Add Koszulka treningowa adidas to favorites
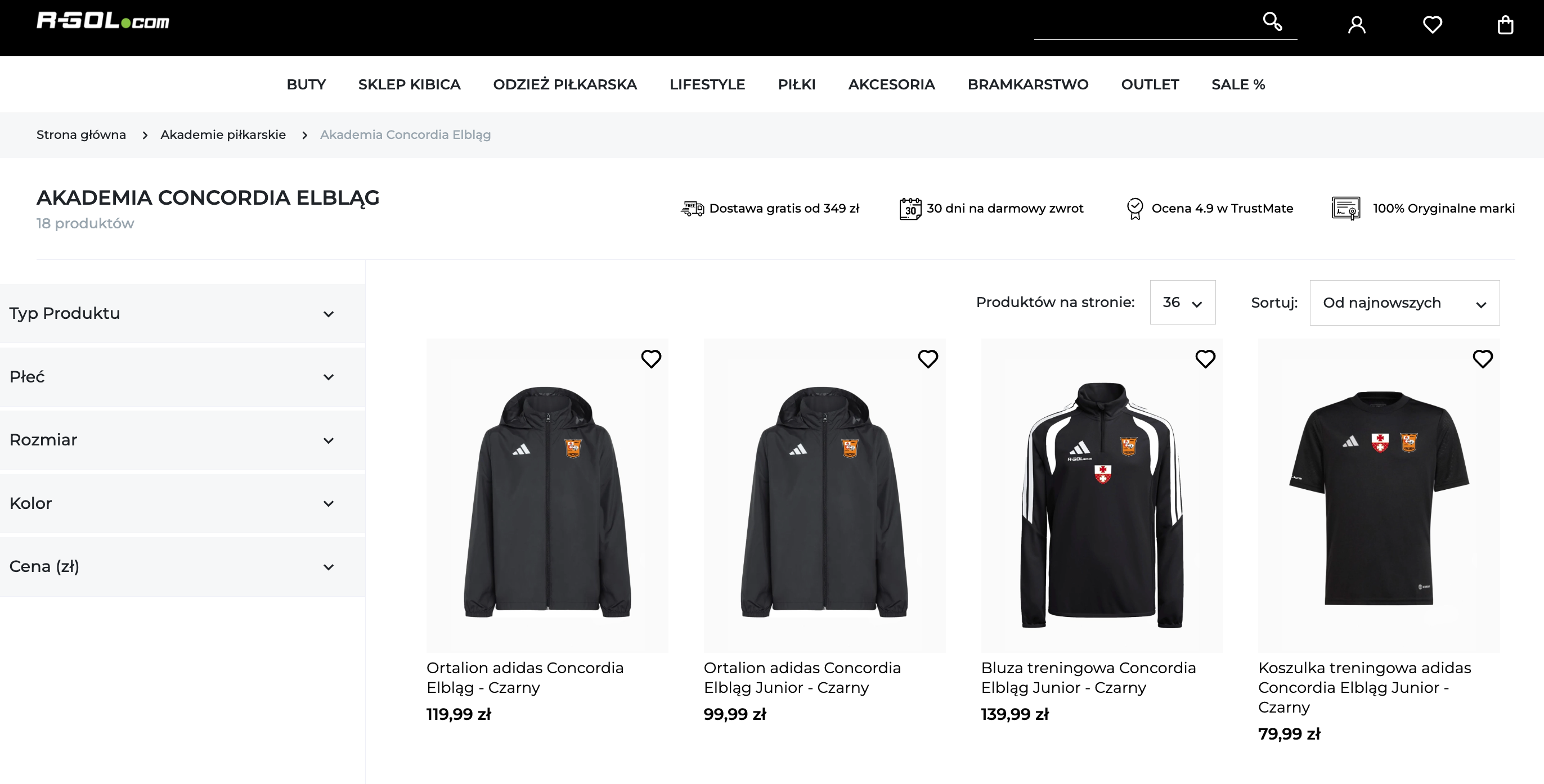Image resolution: width=1544 pixels, height=784 pixels. (x=1483, y=359)
